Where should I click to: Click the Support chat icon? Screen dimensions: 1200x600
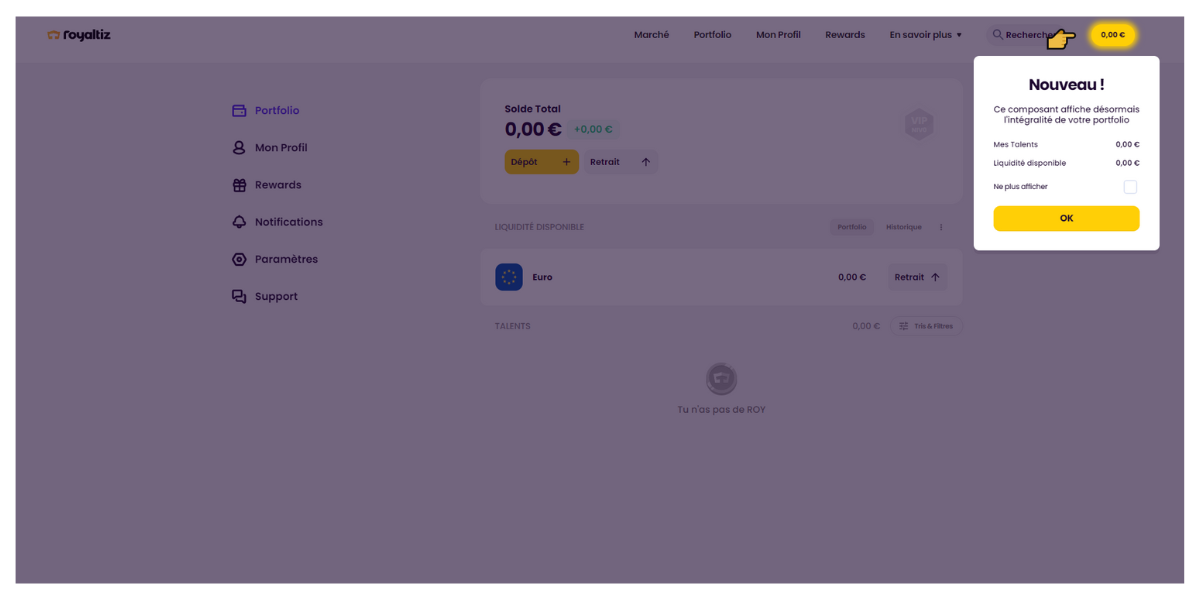click(239, 297)
